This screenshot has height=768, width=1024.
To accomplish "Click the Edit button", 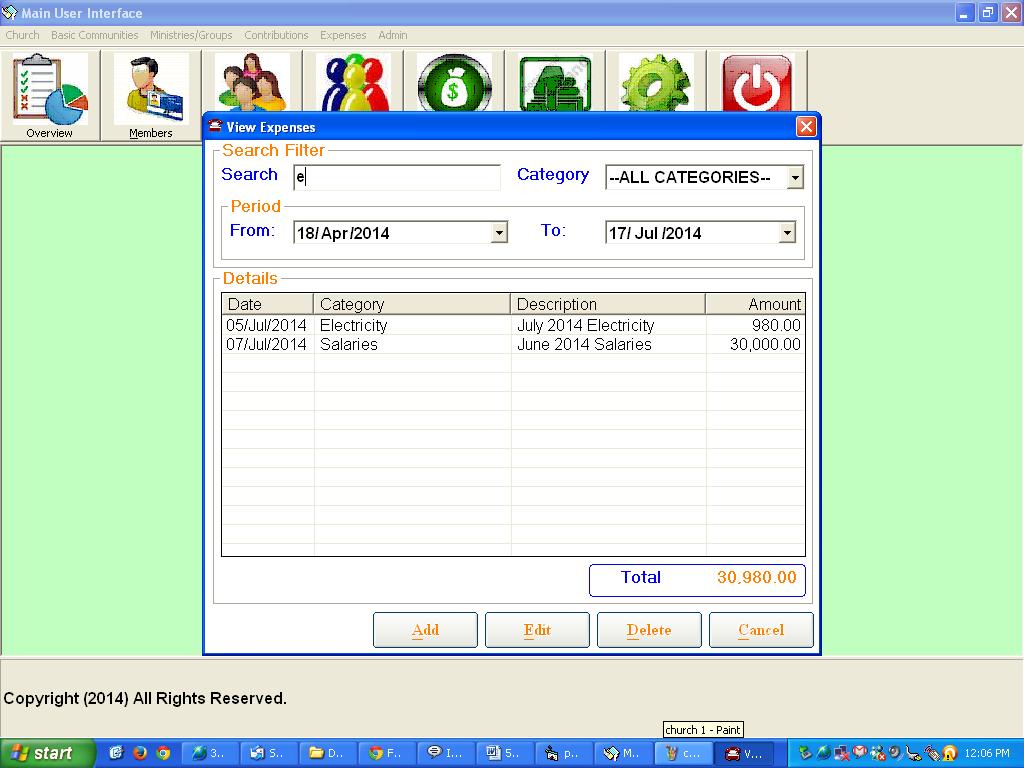I will pos(537,630).
